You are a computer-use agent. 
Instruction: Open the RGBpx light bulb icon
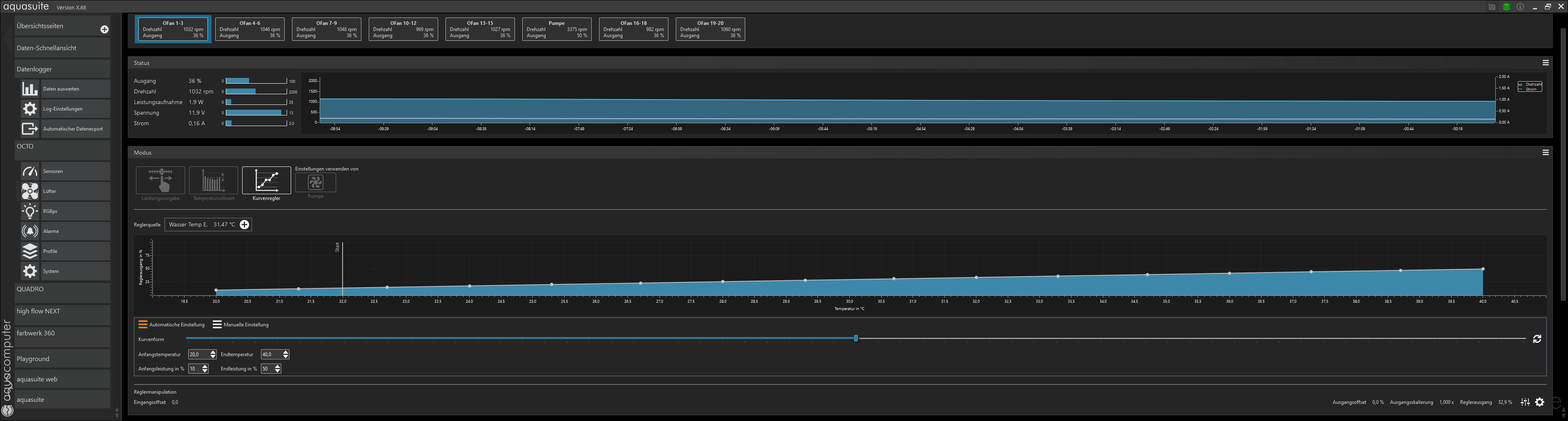click(x=29, y=212)
